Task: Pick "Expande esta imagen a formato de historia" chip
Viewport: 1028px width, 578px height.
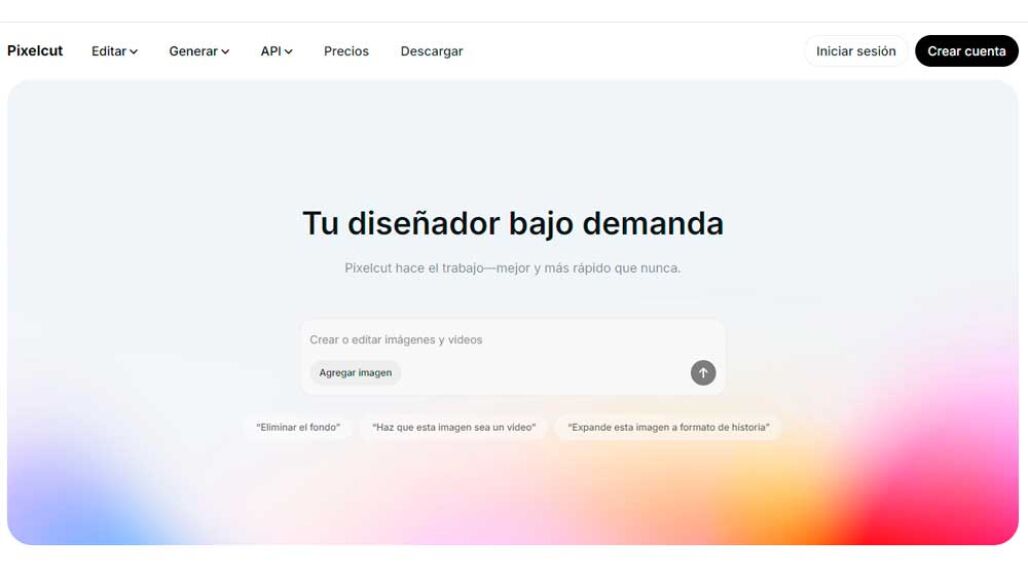Action: pyautogui.click(x=668, y=427)
